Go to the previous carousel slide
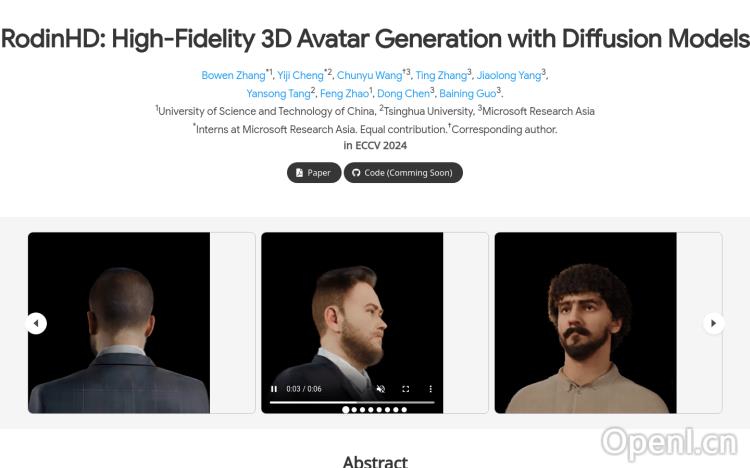 pos(36,323)
